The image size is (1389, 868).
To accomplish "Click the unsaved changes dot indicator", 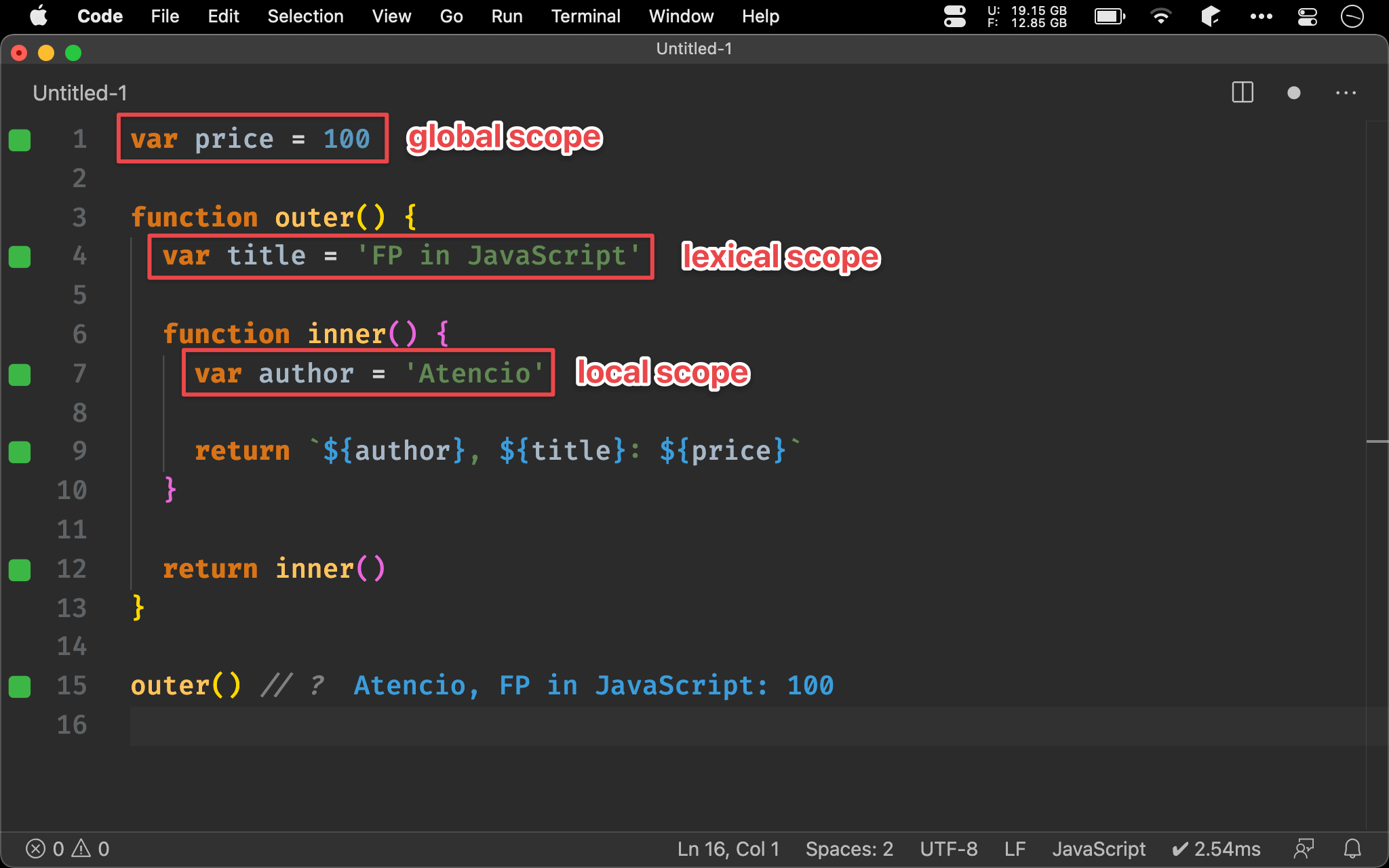I will 1293,93.
